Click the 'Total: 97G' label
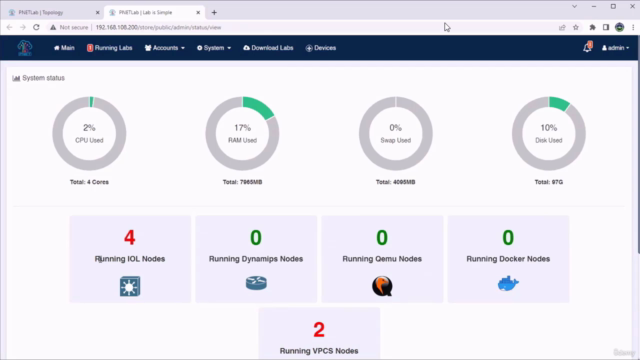 tap(549, 182)
